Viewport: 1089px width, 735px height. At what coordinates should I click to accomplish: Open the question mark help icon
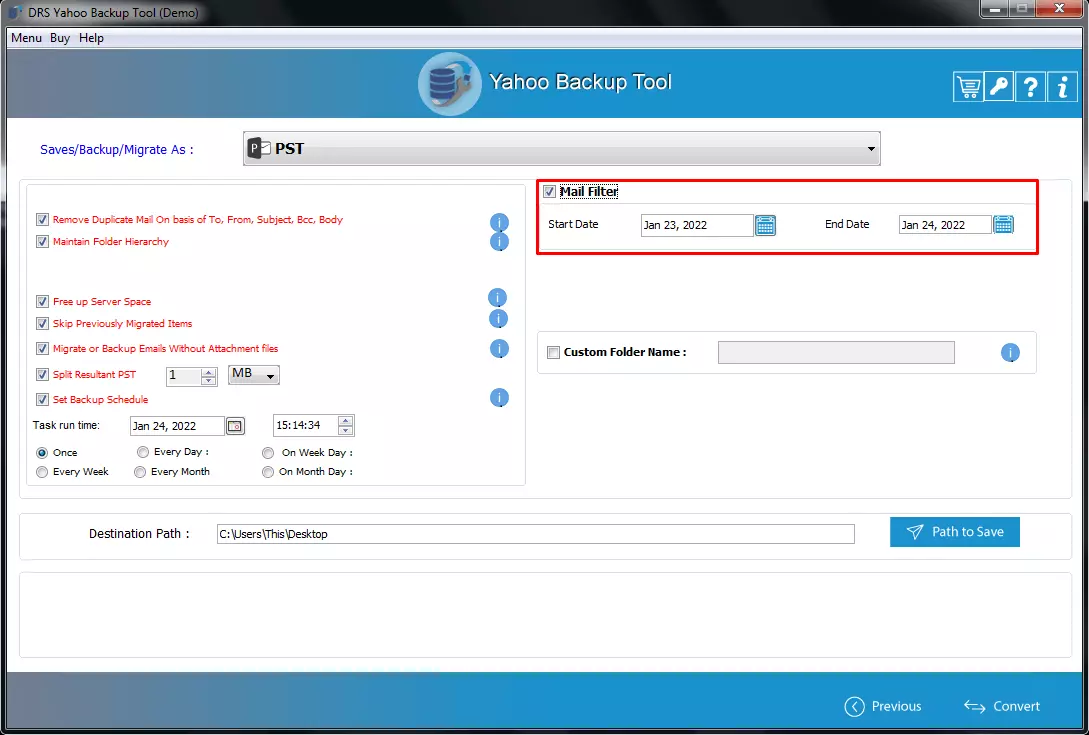tap(1031, 87)
